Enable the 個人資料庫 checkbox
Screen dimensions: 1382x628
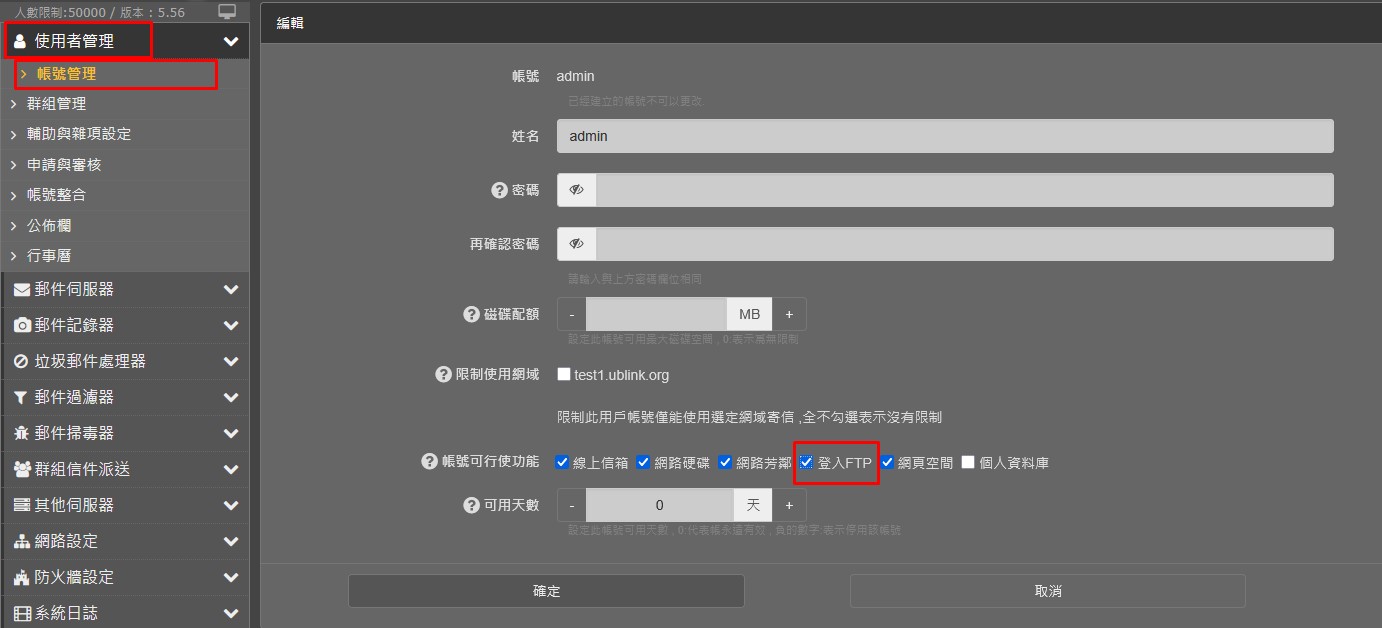(x=968, y=462)
